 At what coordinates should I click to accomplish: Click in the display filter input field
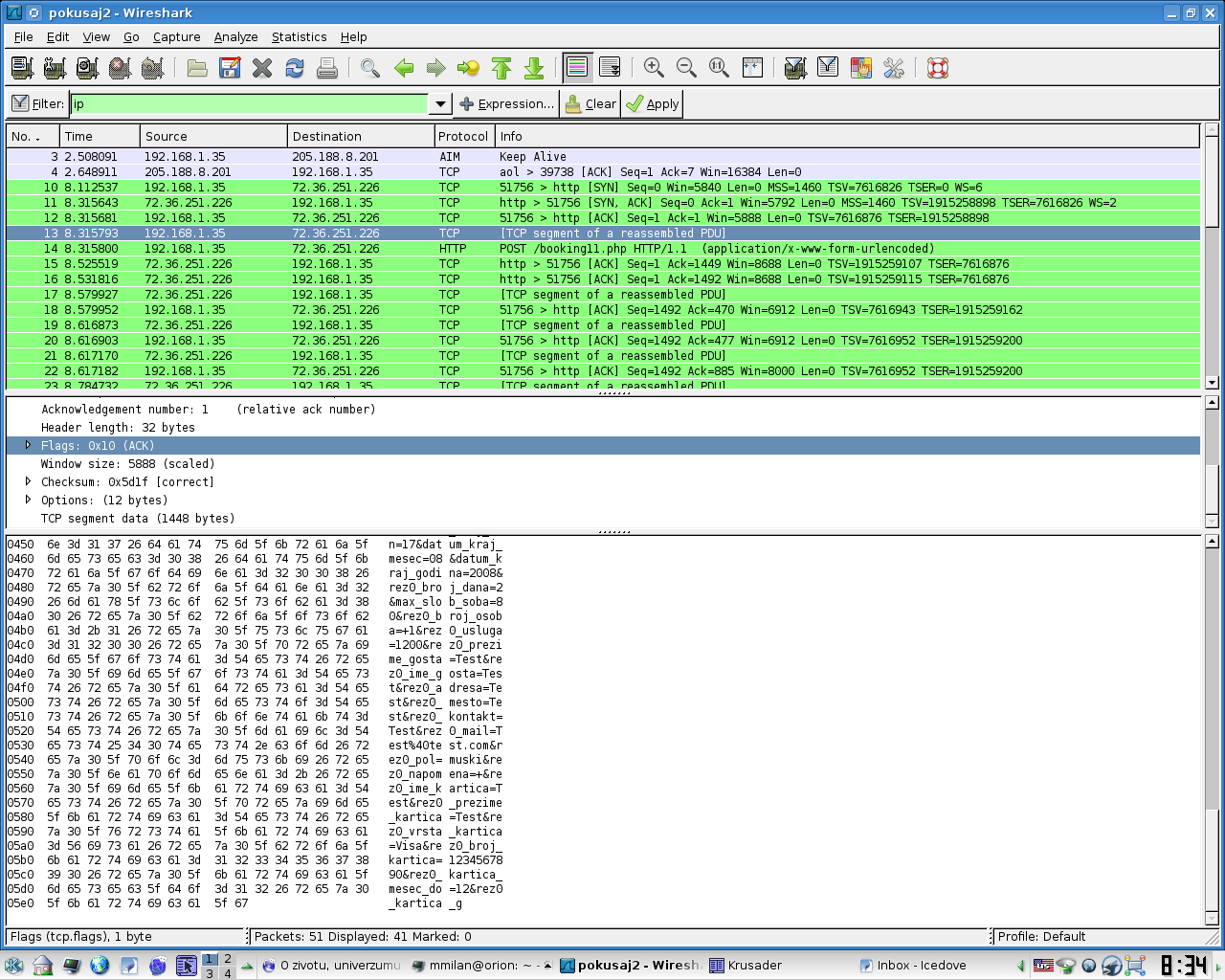249,104
